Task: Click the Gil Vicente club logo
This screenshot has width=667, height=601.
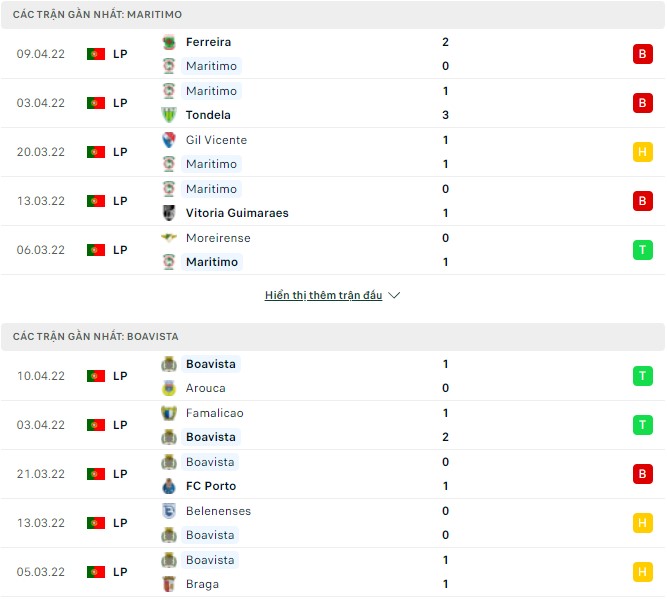Action: (168, 140)
